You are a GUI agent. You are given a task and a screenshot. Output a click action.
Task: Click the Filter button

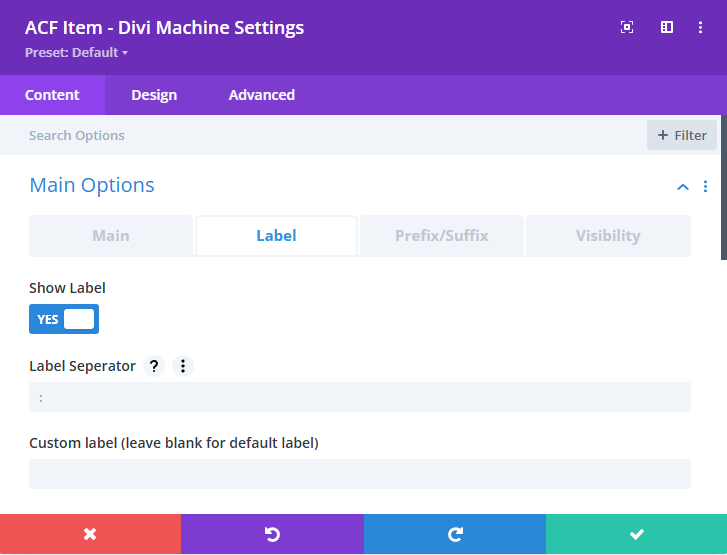tap(682, 135)
